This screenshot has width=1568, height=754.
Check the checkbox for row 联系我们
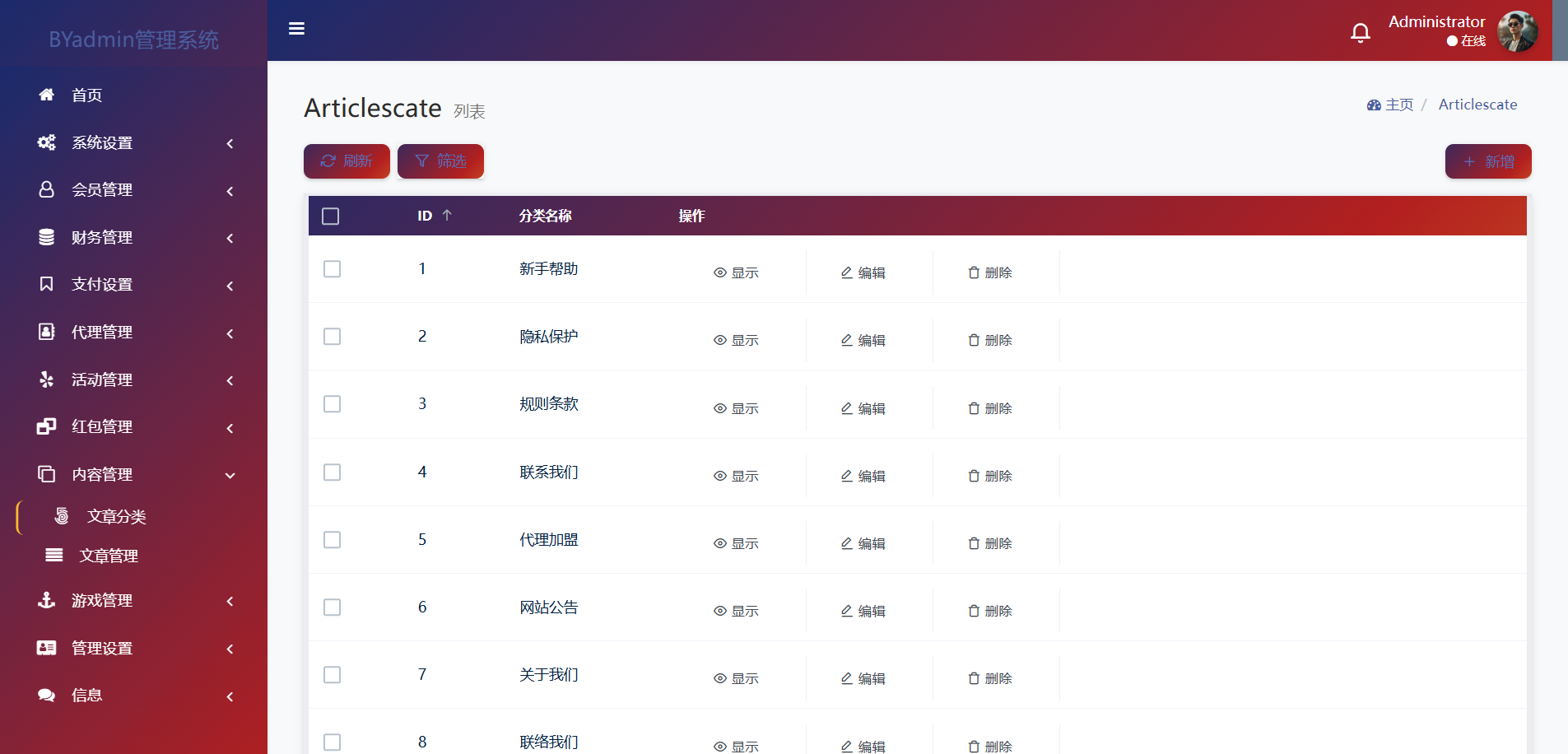pos(332,472)
